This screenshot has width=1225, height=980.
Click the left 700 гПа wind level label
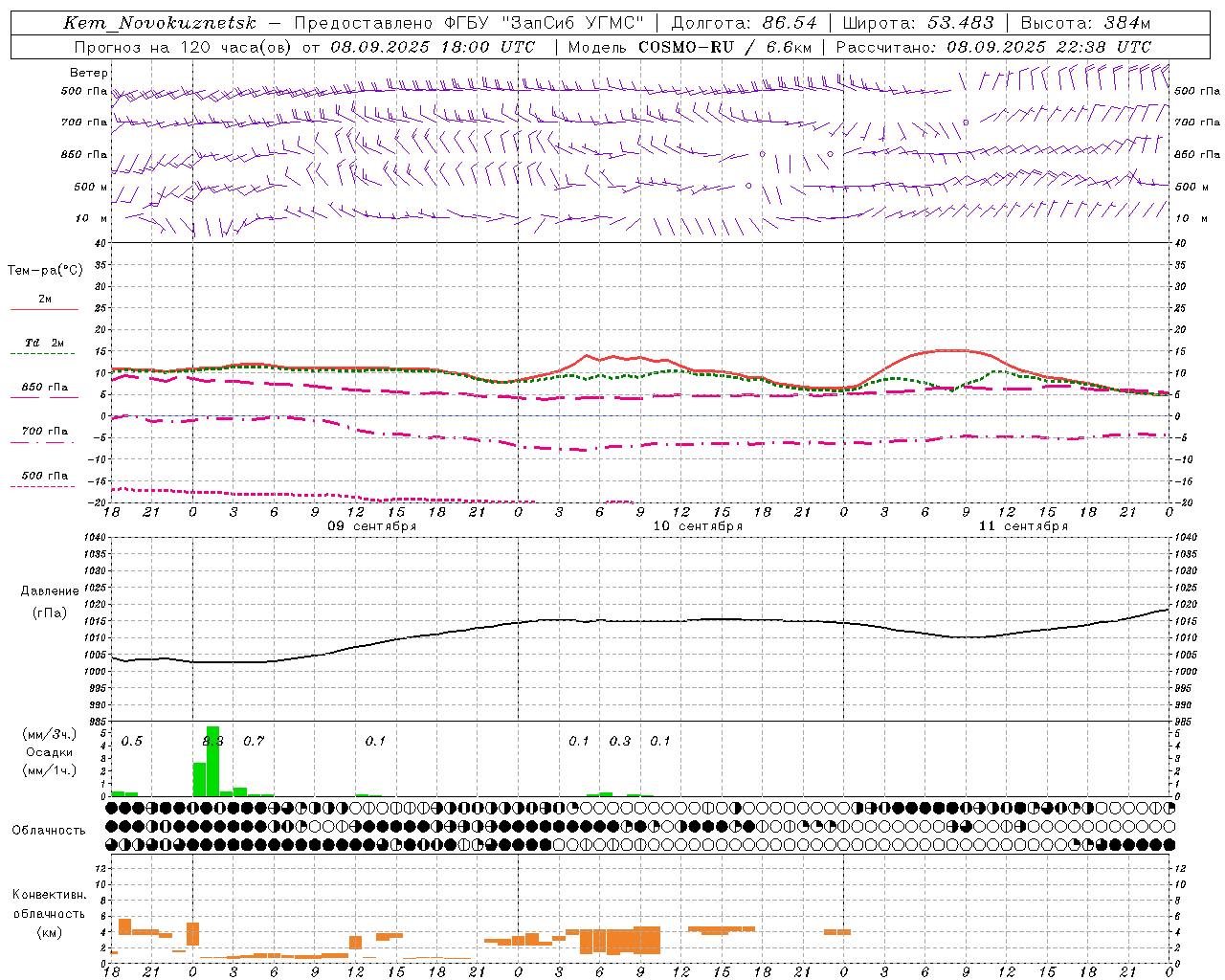pyautogui.click(x=84, y=122)
